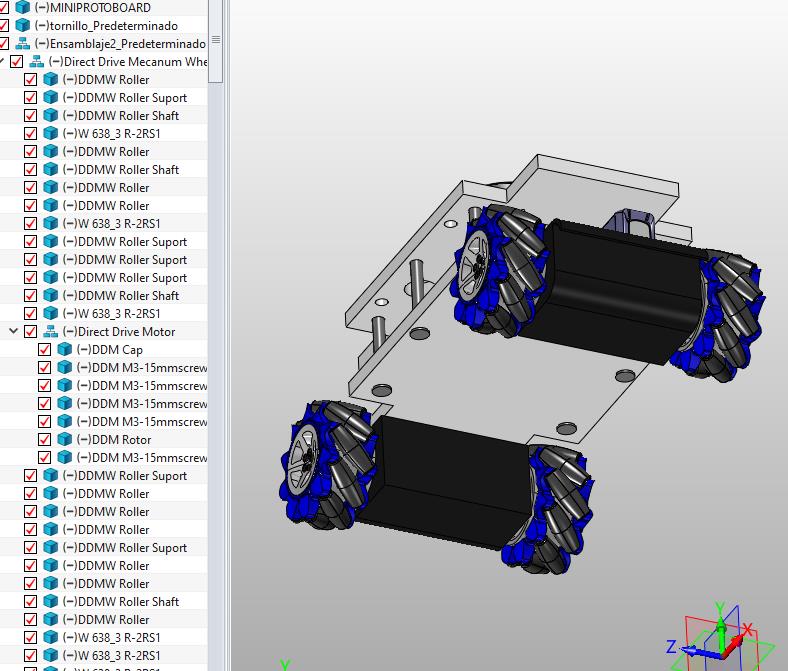Select the Direct Drive Motor label
Screen dimensions: 788x671
(x=119, y=332)
